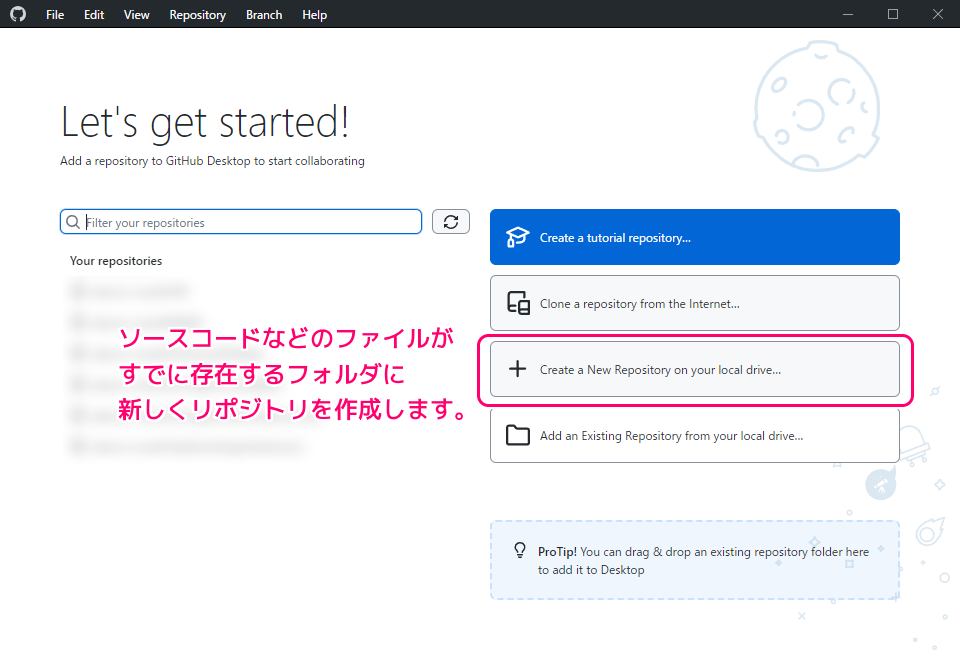Open the View menu
Image resolution: width=960 pixels, height=660 pixels.
pyautogui.click(x=137, y=15)
